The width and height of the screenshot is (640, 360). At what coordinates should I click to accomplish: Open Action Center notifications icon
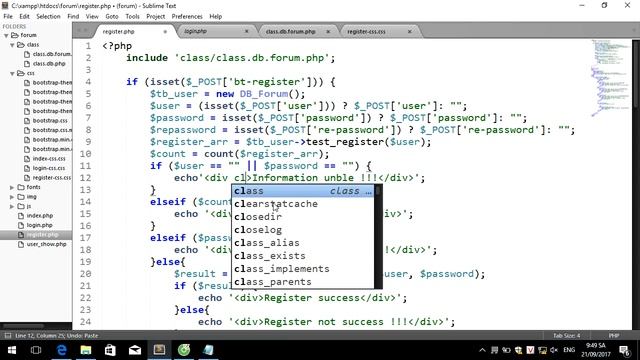624,350
